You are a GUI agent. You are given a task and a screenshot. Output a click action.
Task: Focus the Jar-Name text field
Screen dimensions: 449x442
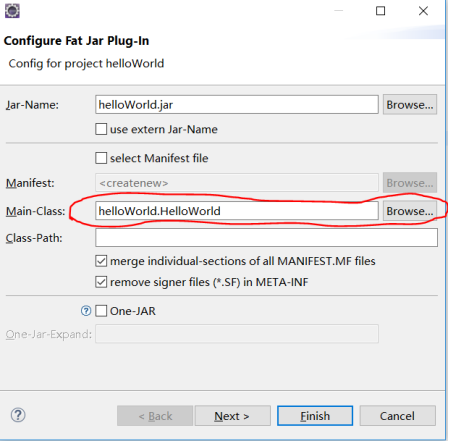tap(237, 105)
